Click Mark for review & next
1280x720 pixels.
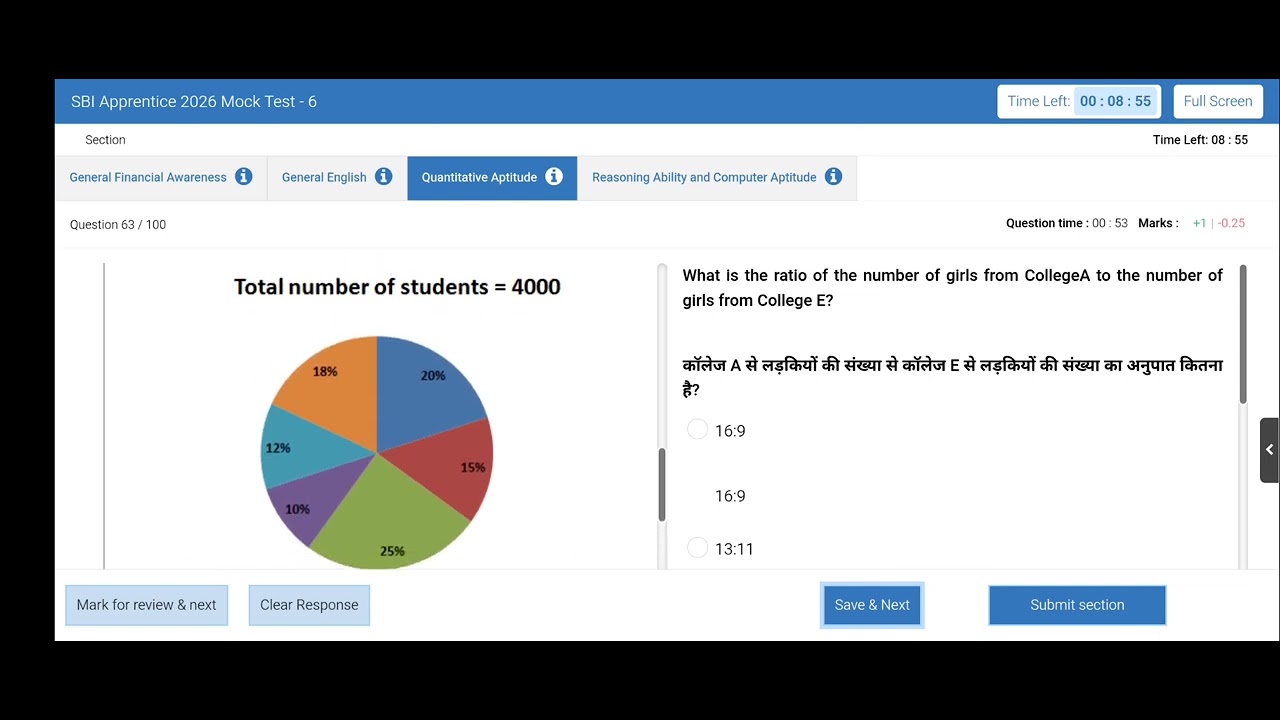[x=146, y=605]
